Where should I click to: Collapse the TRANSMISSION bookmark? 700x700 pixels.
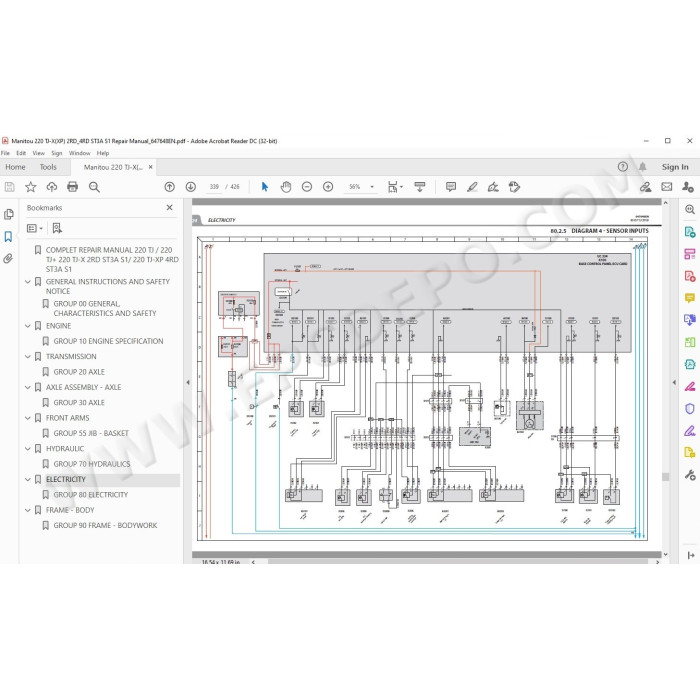click(x=28, y=357)
